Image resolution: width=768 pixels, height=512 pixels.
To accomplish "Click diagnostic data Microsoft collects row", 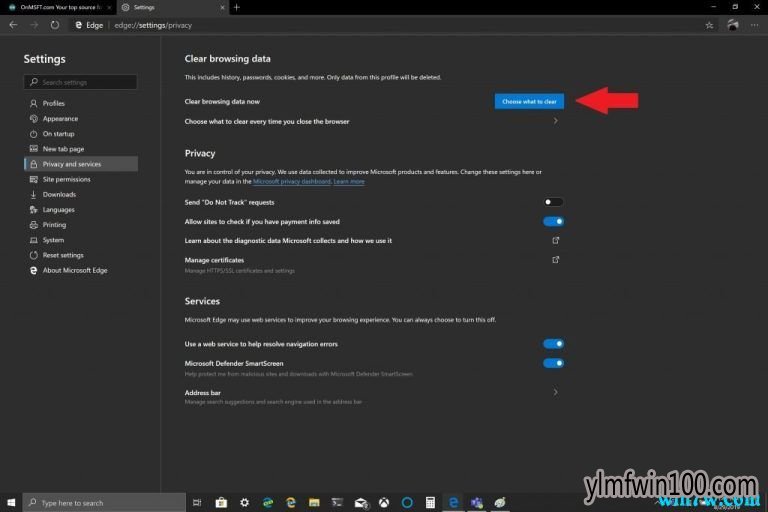I will point(374,241).
